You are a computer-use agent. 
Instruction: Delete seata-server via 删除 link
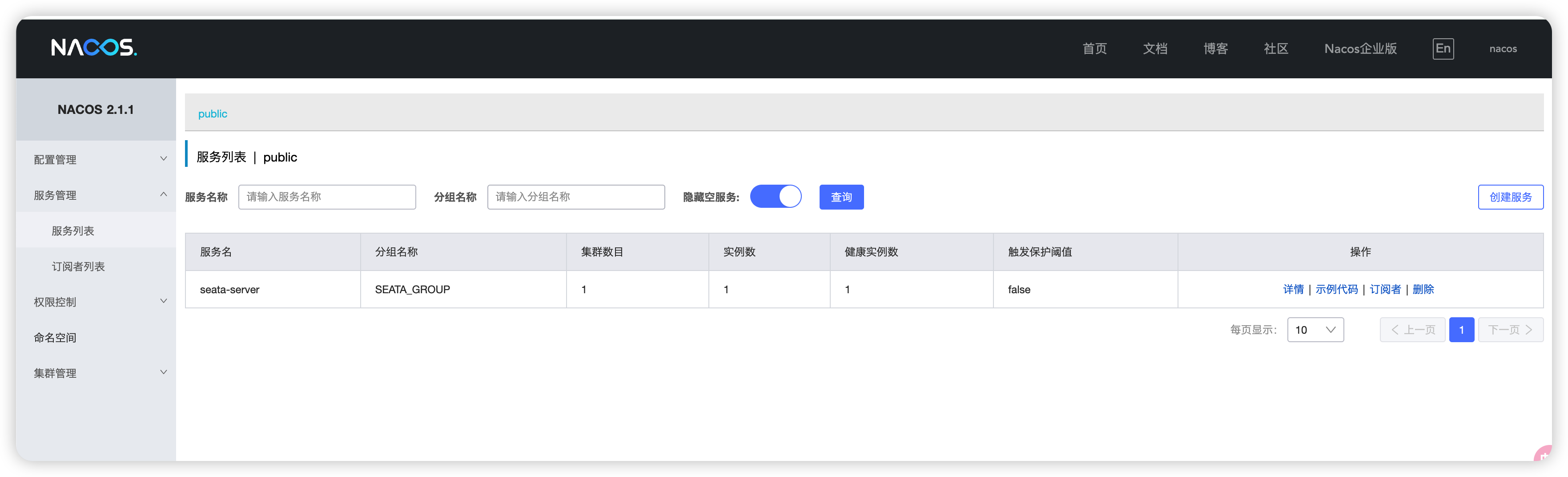pyautogui.click(x=1423, y=289)
